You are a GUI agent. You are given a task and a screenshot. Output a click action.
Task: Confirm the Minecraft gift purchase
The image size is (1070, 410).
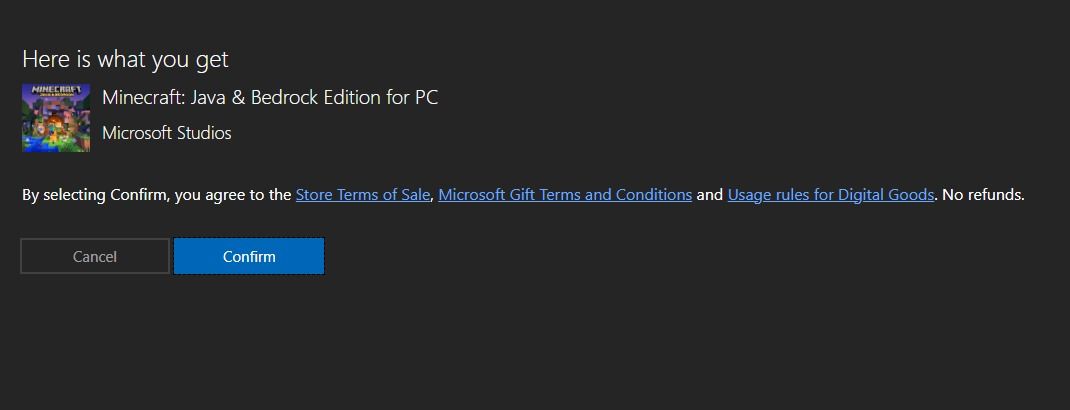(x=249, y=257)
